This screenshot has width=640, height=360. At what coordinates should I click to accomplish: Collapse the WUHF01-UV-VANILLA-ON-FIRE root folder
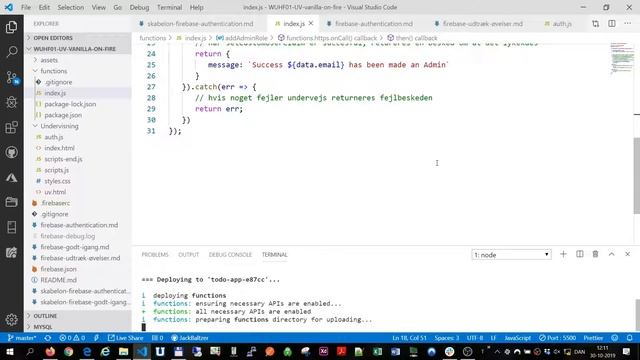coord(78,49)
